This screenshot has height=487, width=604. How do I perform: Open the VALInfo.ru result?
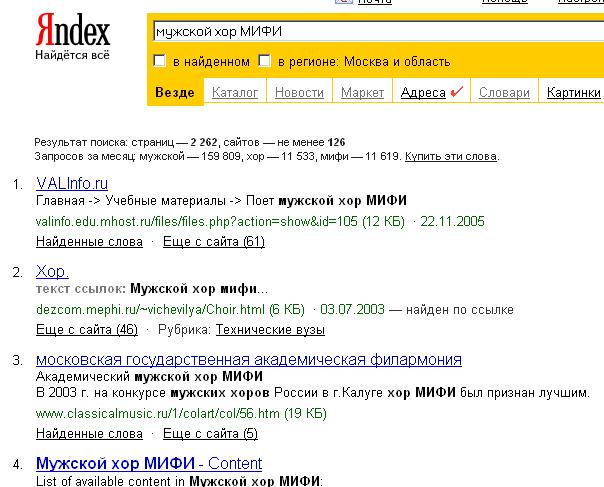pos(72,183)
